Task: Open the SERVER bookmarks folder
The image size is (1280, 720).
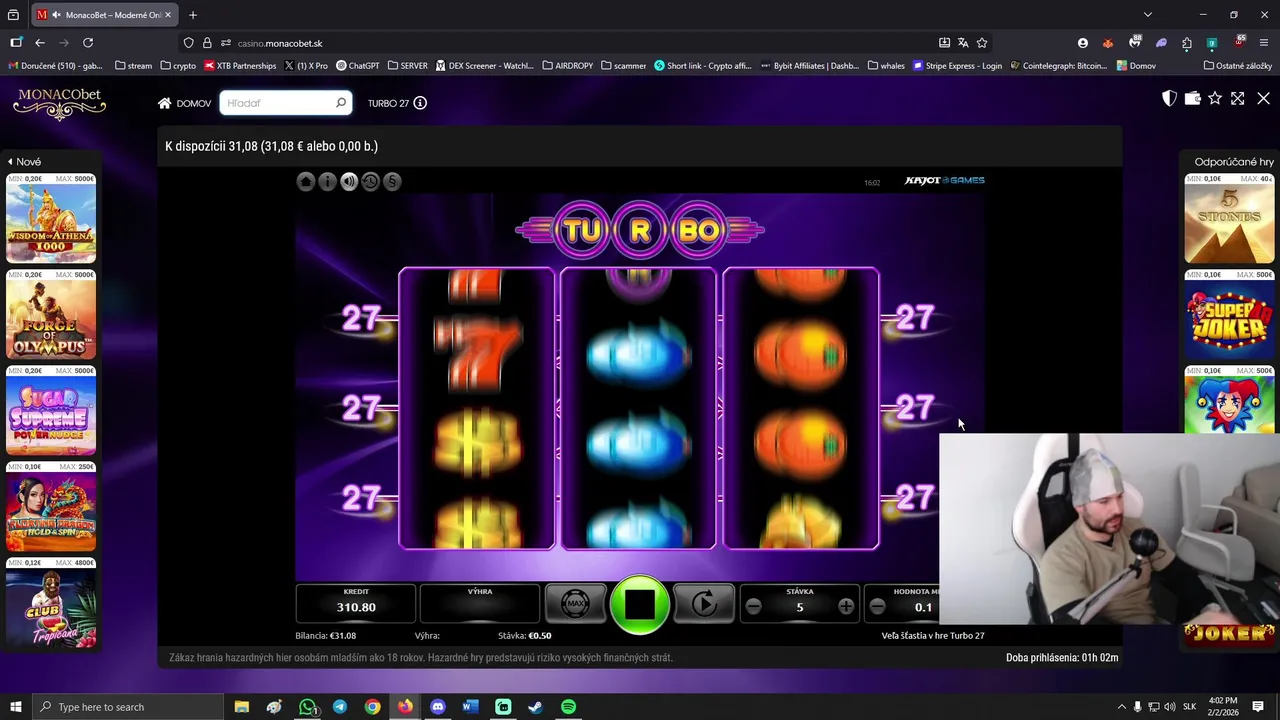Action: (x=407, y=66)
